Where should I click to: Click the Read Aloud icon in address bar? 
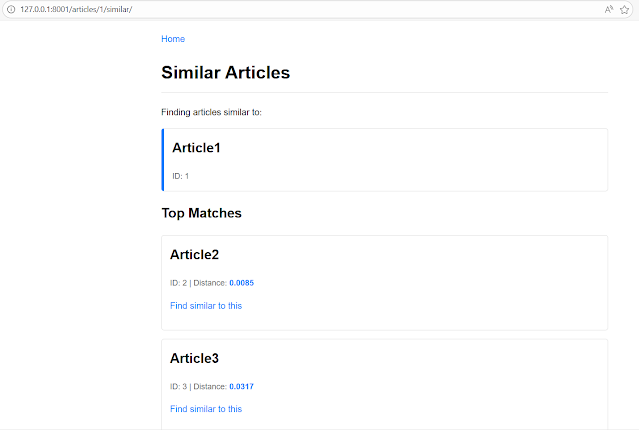coord(609,9)
